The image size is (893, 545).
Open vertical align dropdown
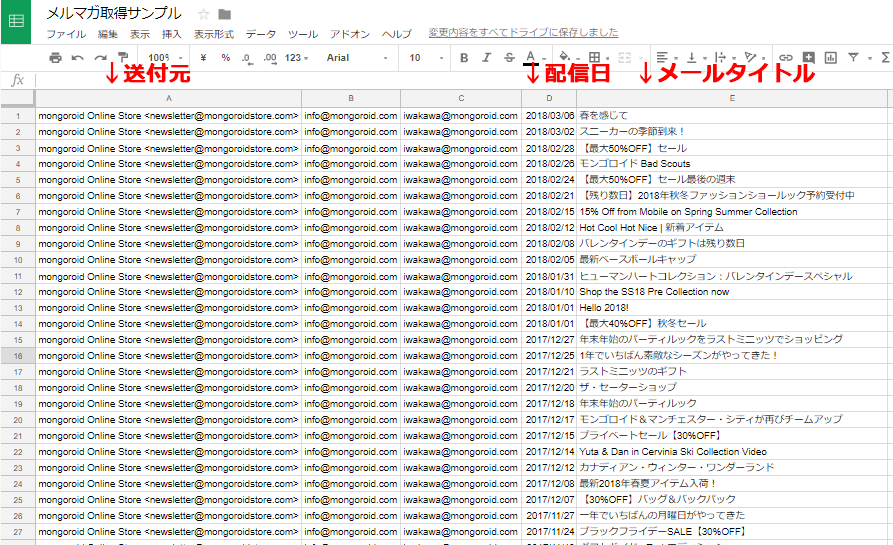pos(696,58)
